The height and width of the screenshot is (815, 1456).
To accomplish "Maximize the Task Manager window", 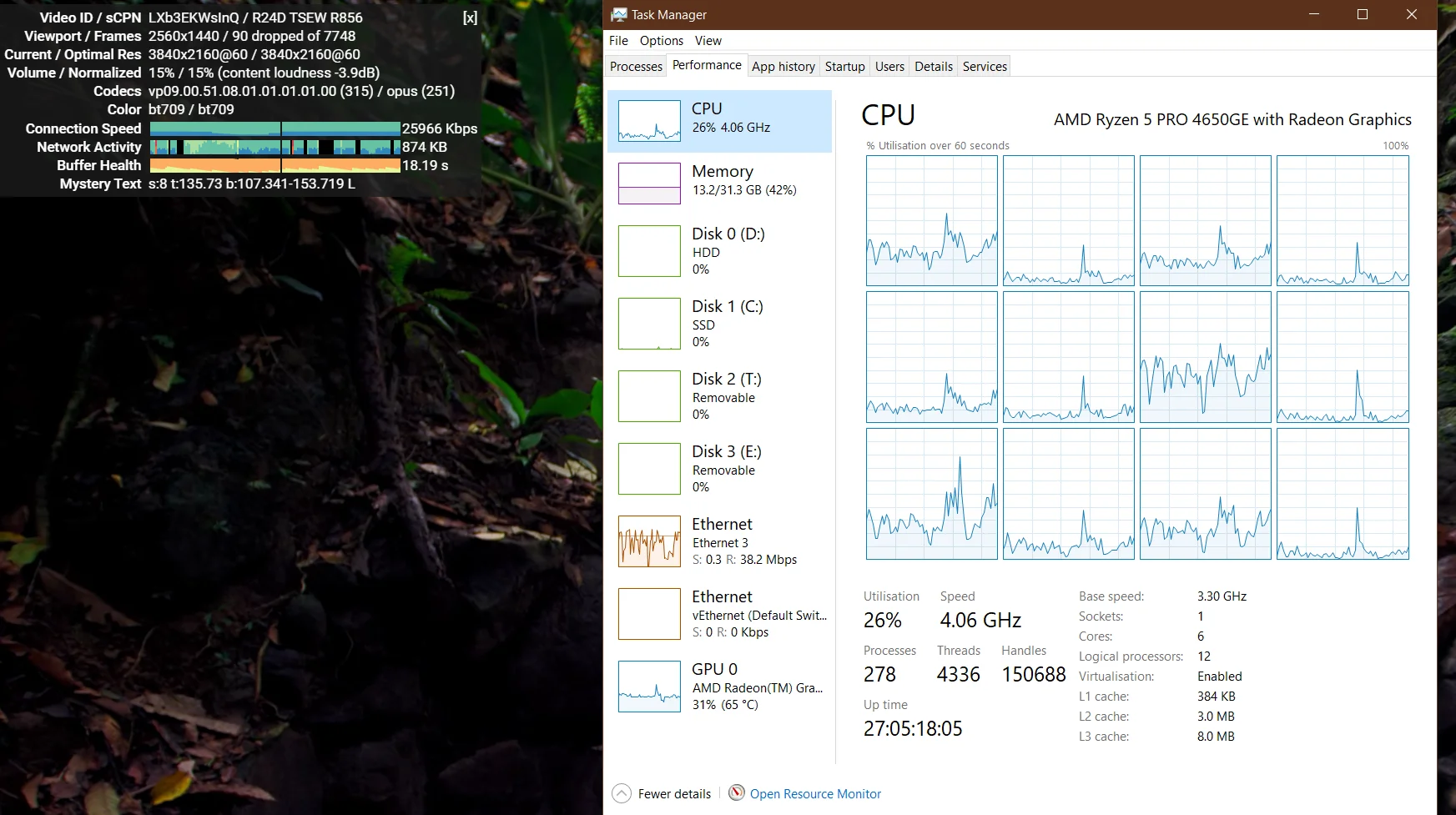I will coord(1363,15).
